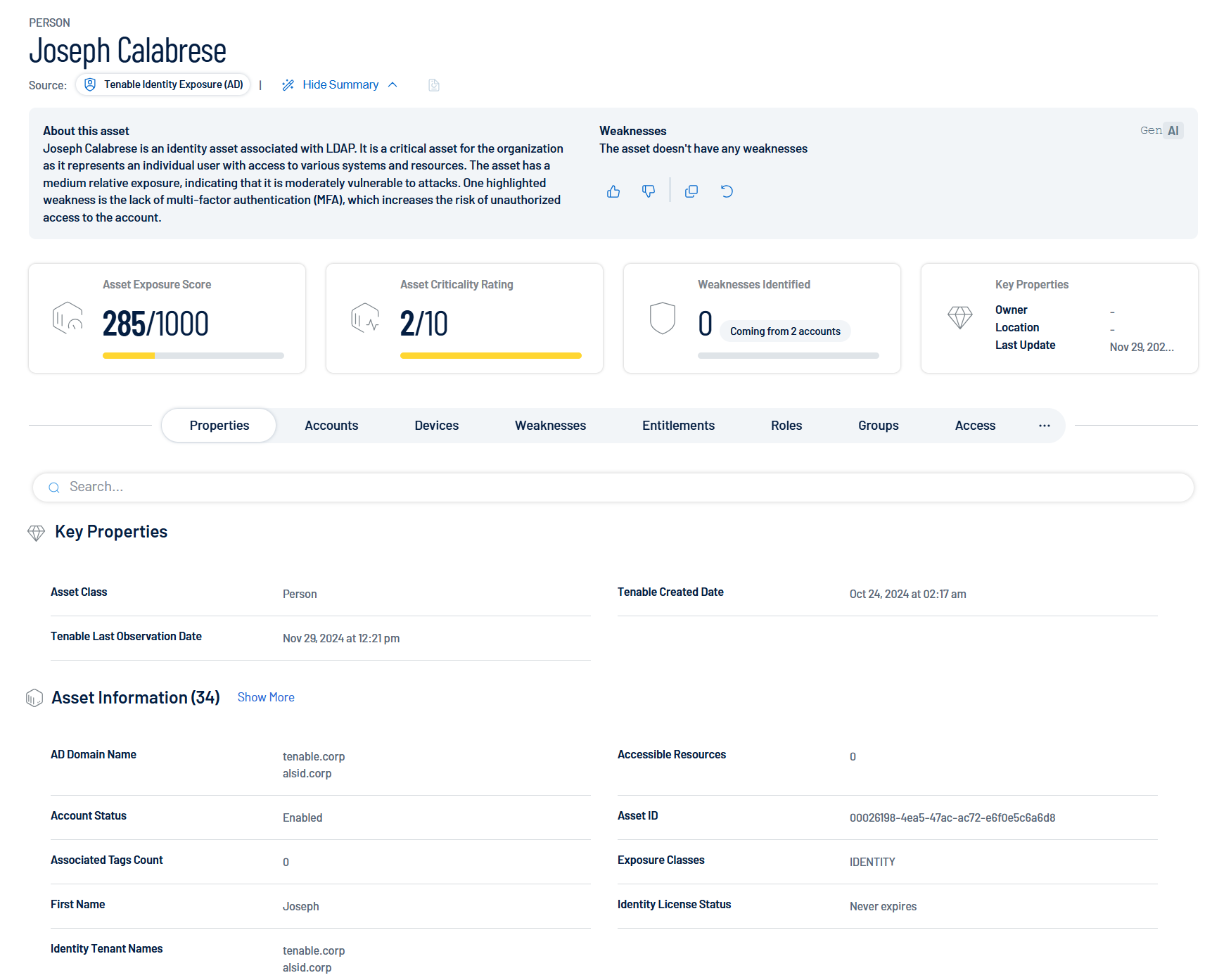Viewport: 1212px width, 980px height.
Task: Click the Last Update value Nov 29, 202...
Action: [x=1142, y=348]
